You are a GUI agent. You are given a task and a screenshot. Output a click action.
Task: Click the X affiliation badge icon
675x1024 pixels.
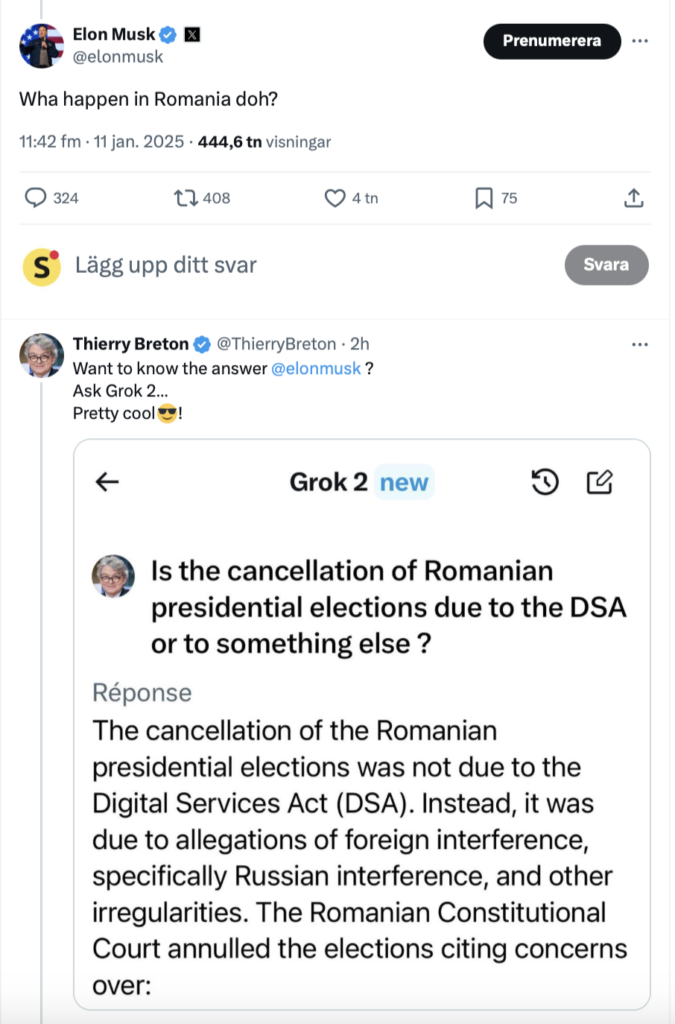click(193, 35)
